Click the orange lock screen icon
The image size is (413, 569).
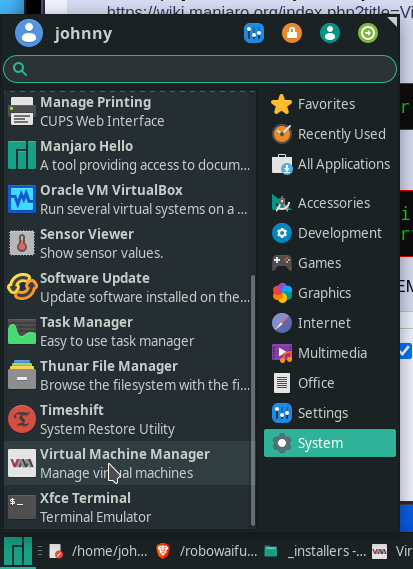coord(292,33)
